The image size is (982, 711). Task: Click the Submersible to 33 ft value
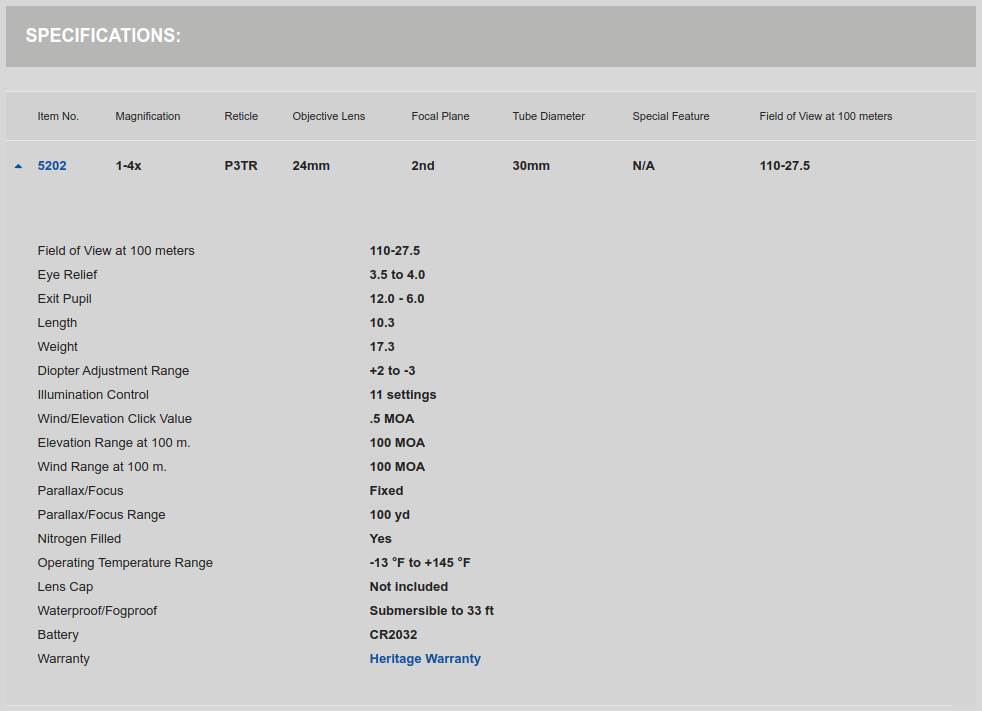pos(432,611)
